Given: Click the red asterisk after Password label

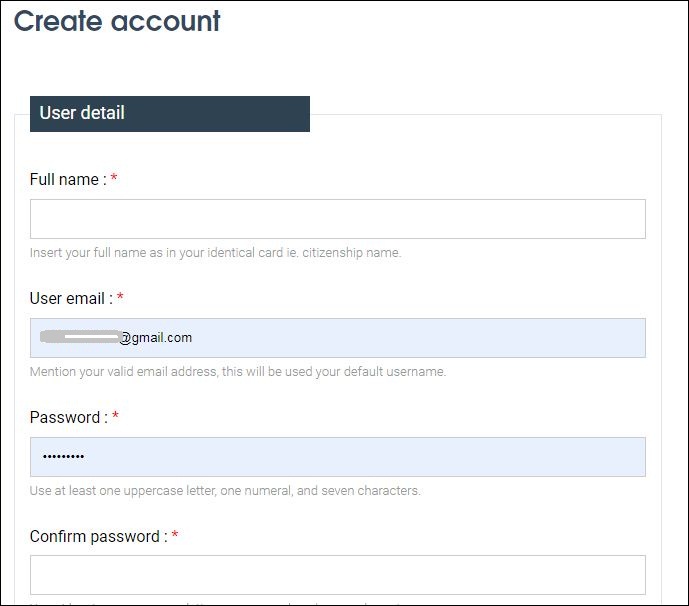Looking at the screenshot, I should coord(115,418).
